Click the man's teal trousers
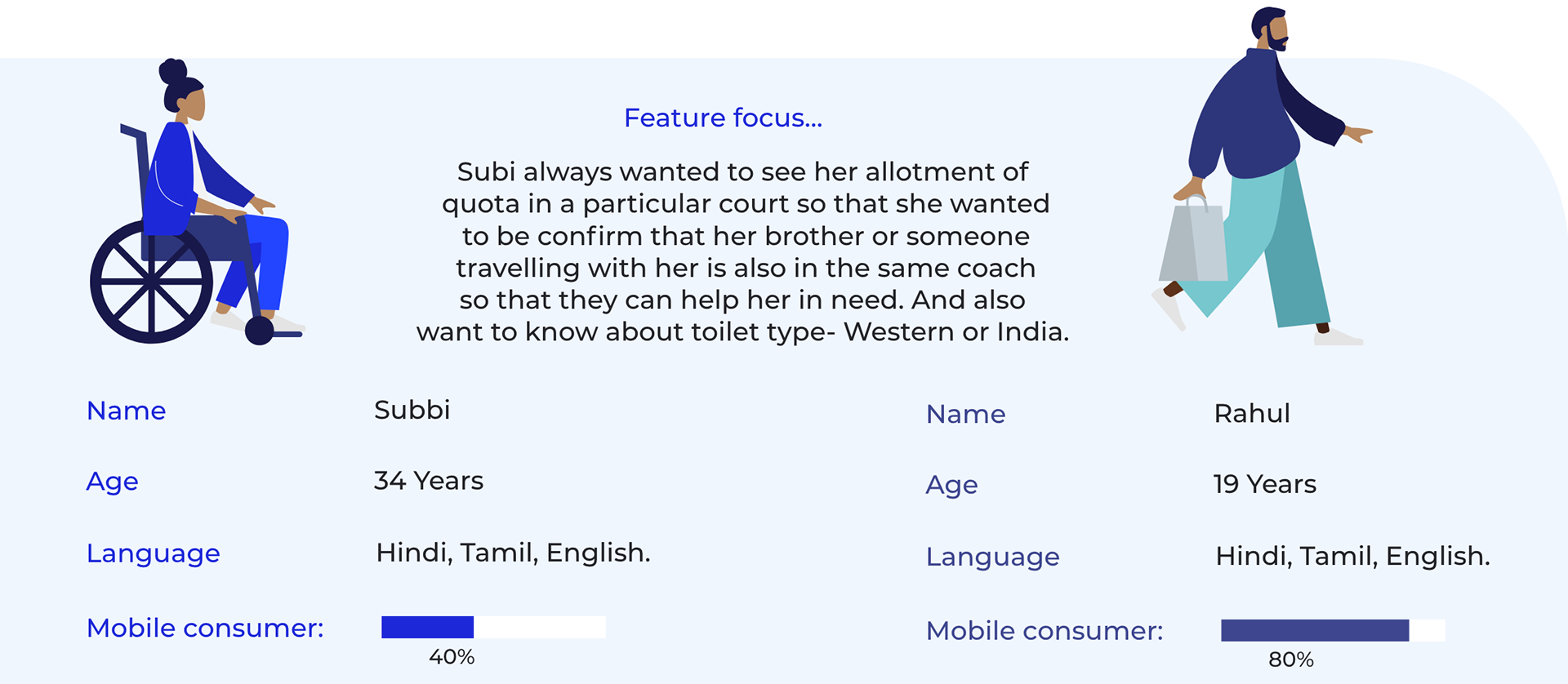 coord(1258,245)
